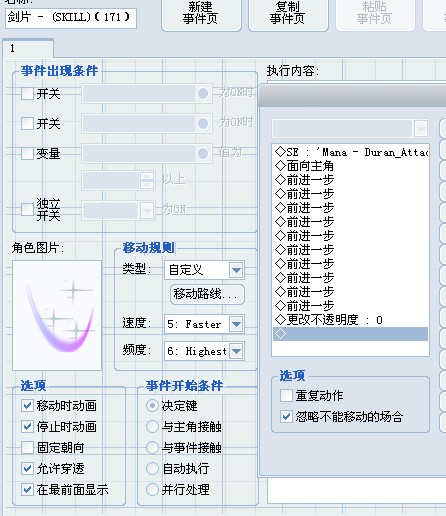
Task: Select 与主角接触 trigger radio button
Action: tap(152, 427)
